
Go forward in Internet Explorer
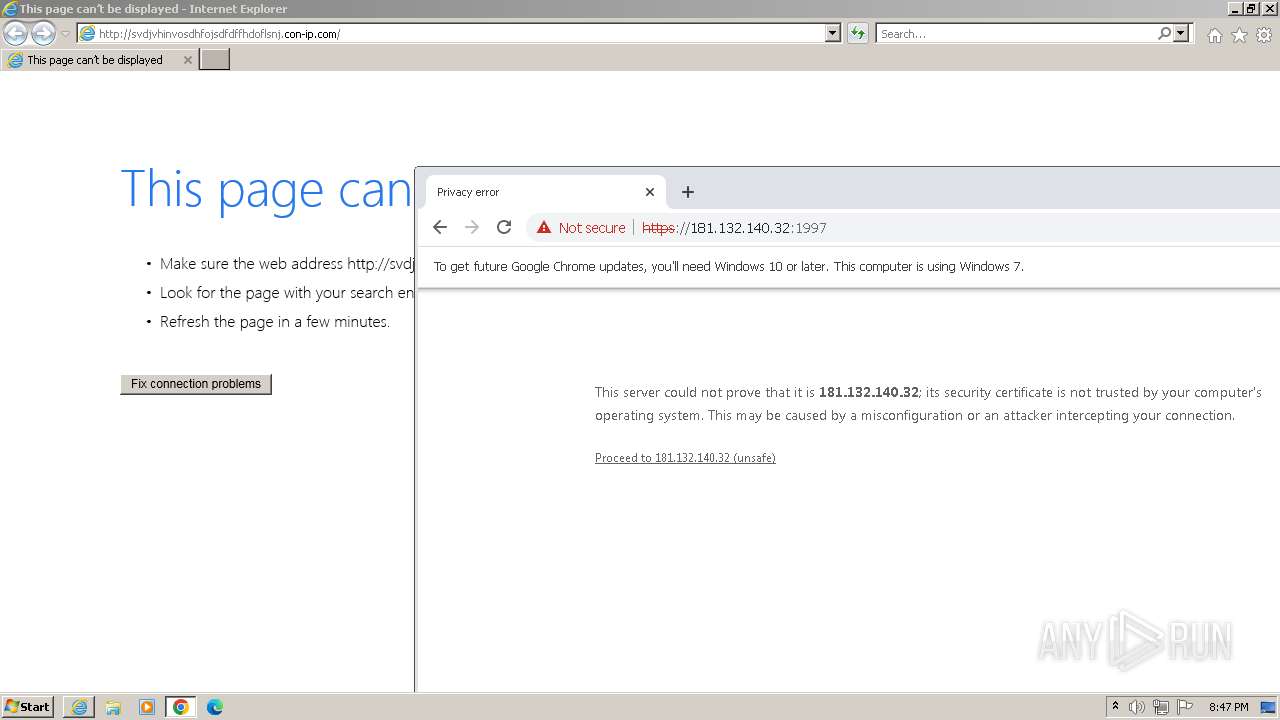coord(43,34)
